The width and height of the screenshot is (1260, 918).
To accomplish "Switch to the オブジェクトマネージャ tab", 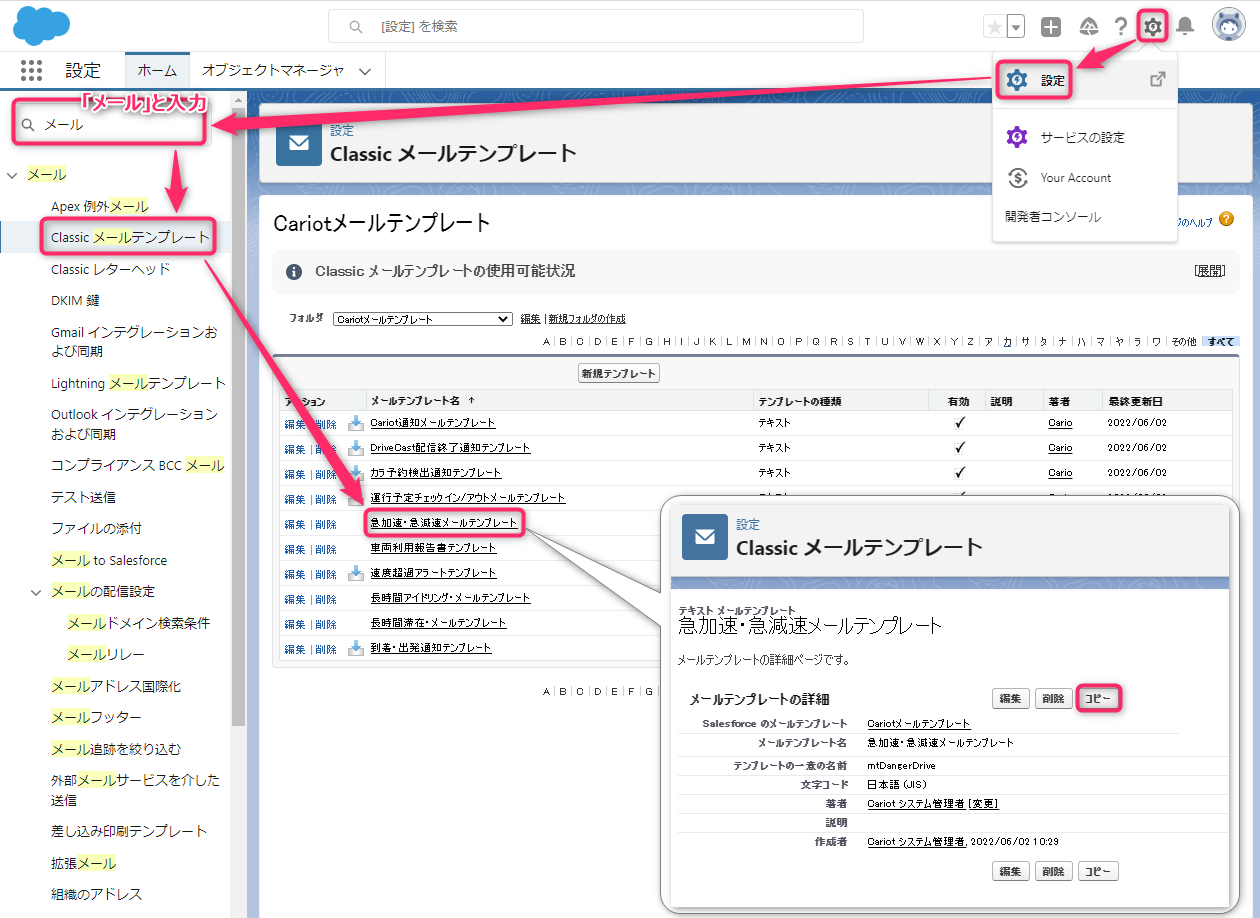I will [273, 70].
